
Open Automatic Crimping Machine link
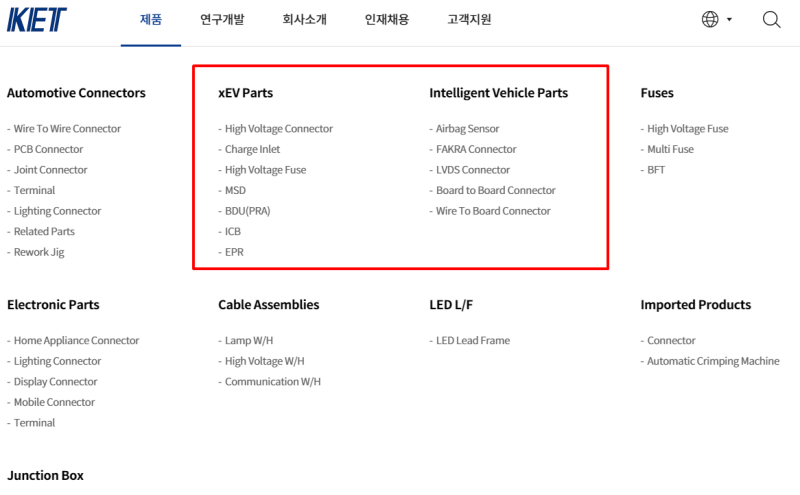(713, 361)
